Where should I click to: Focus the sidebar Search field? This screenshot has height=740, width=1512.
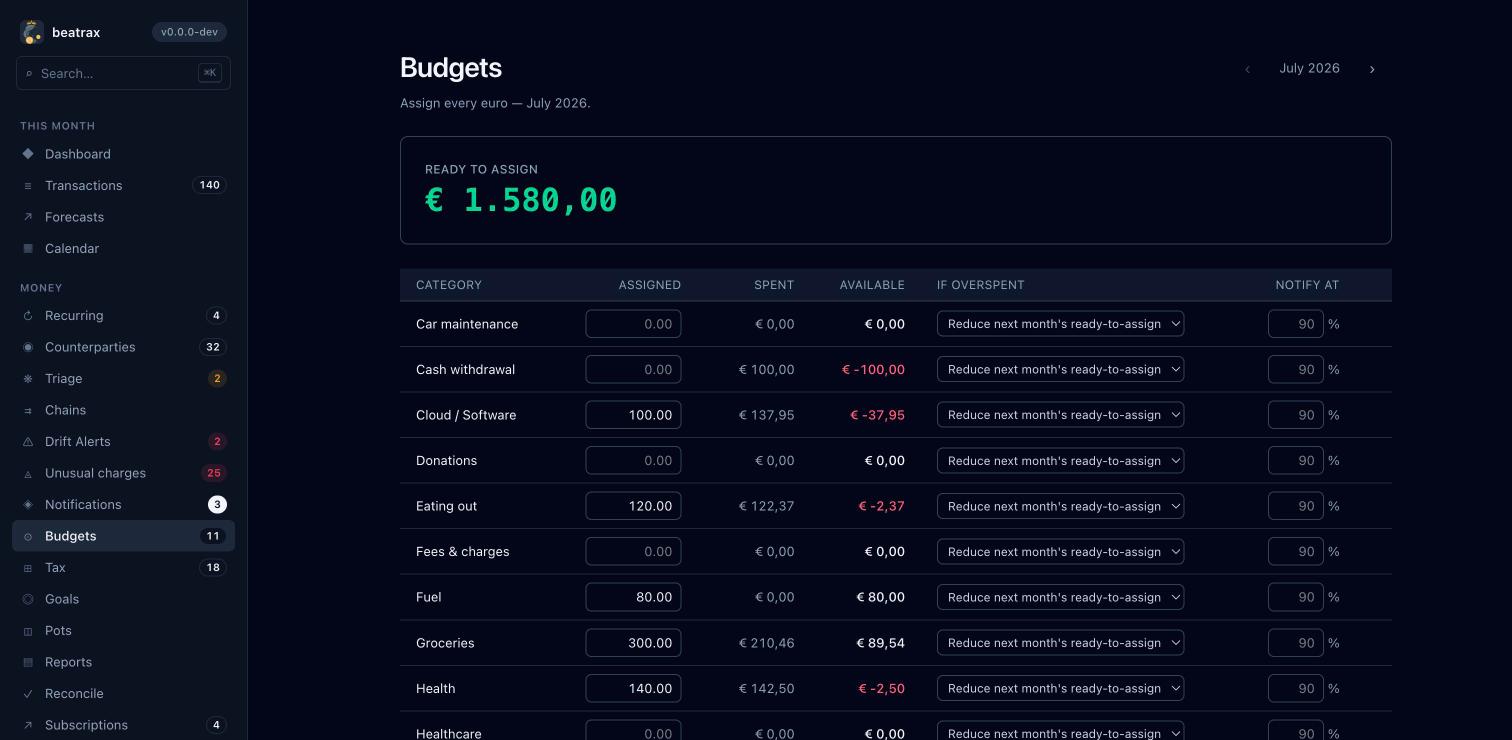tap(124, 73)
